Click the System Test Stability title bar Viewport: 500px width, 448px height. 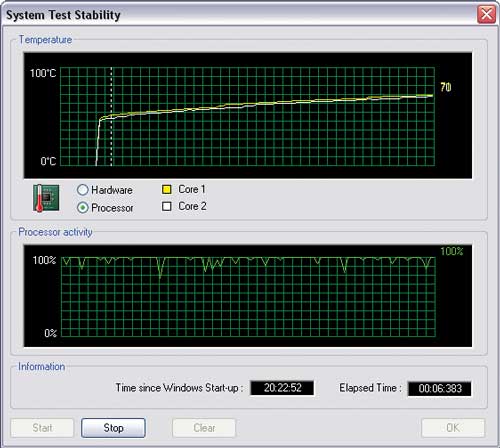coord(240,15)
